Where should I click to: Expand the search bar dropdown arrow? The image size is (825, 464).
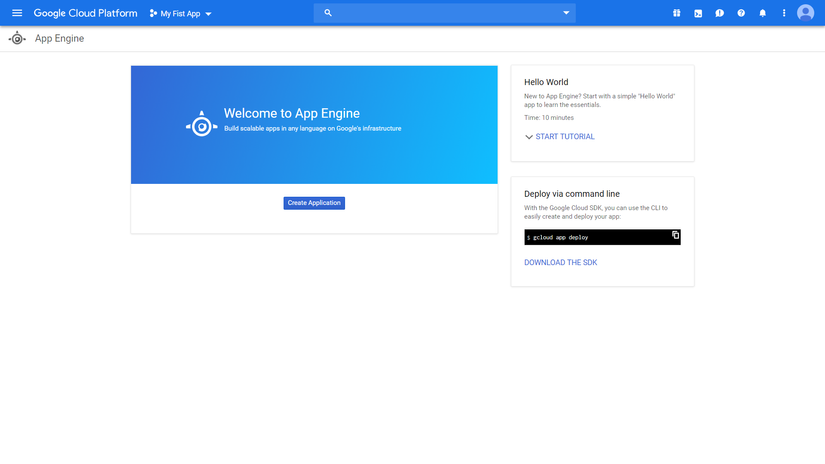(x=566, y=13)
